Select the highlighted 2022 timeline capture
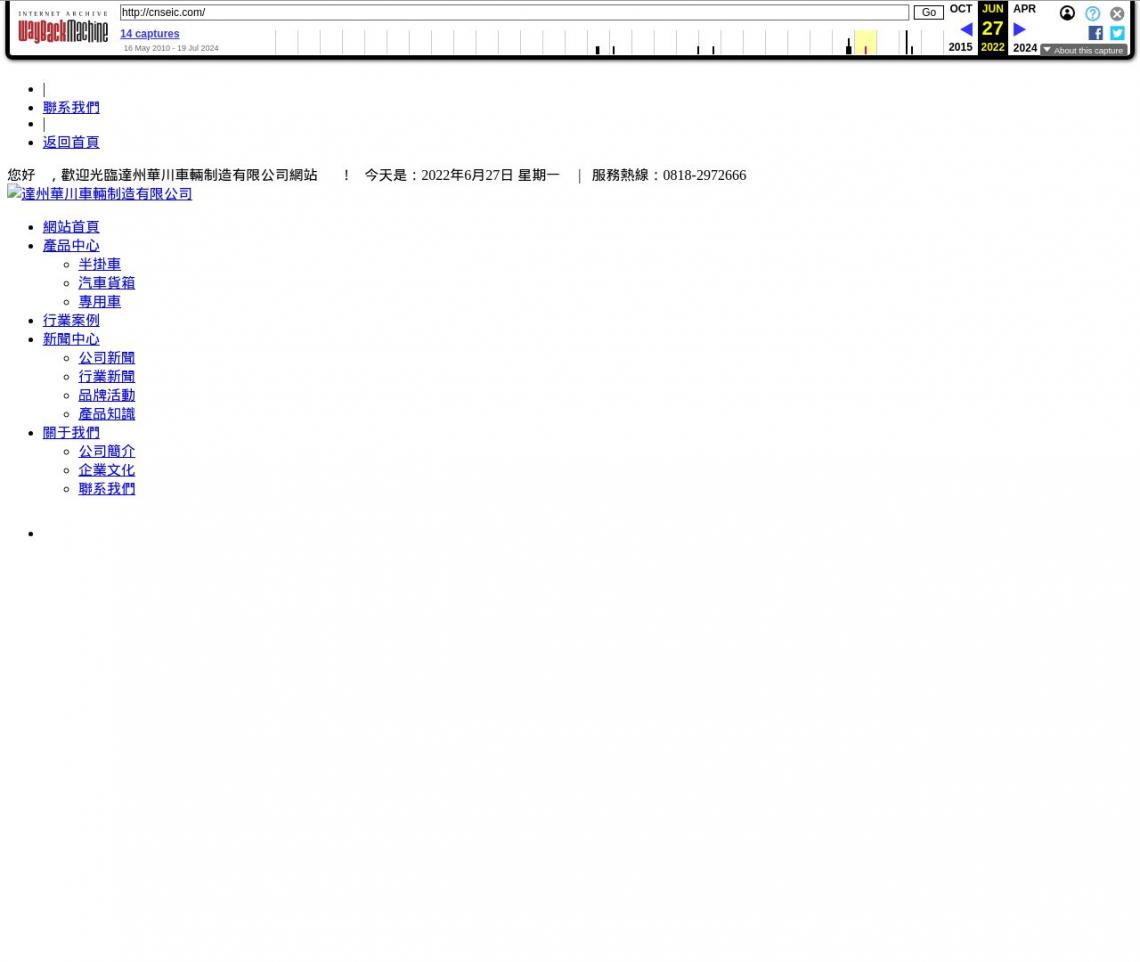Viewport: 1140px width, 962px height. coord(865,45)
